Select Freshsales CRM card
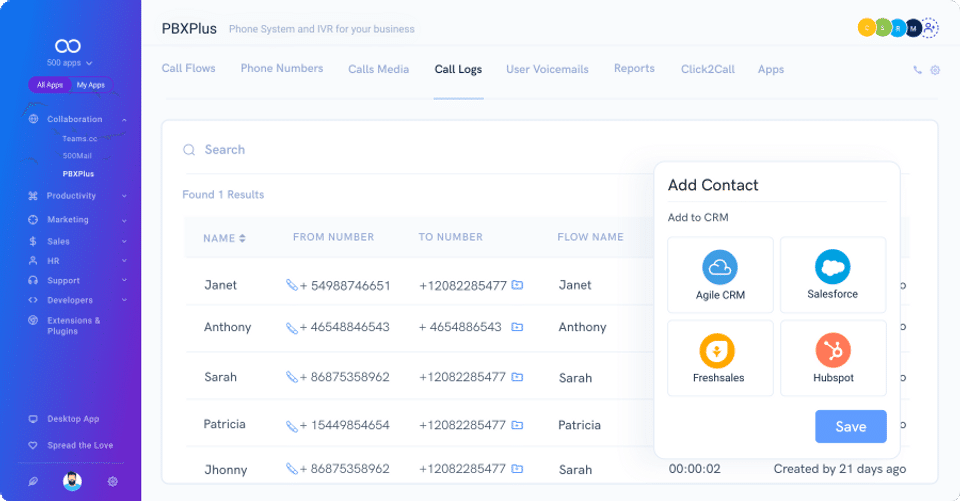This screenshot has height=501, width=960. [720, 358]
